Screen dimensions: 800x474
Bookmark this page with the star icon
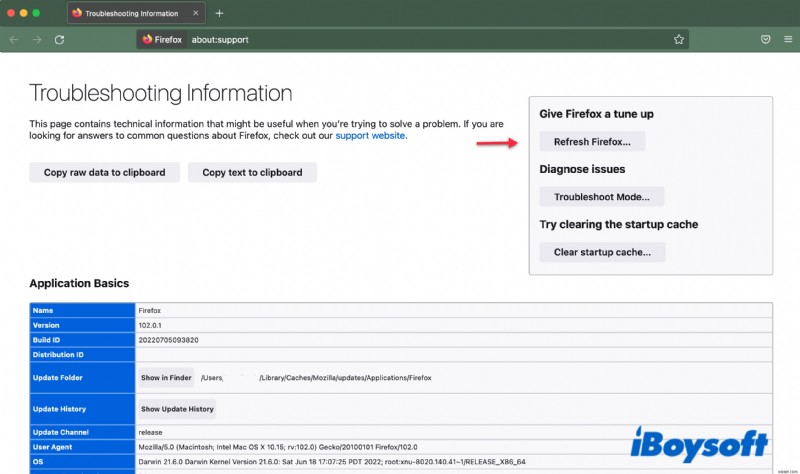679,40
